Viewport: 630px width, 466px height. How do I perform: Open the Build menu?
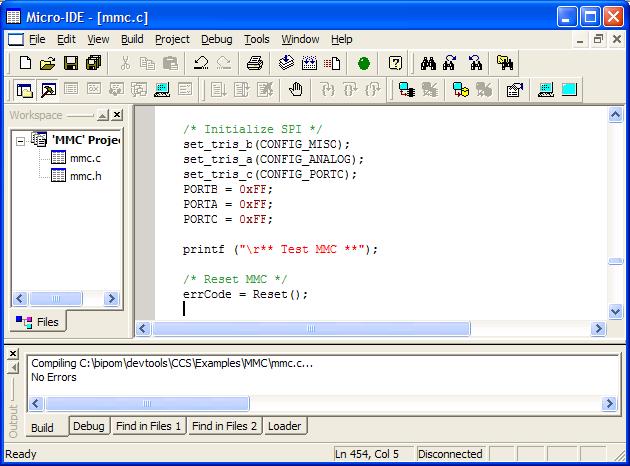[132, 39]
